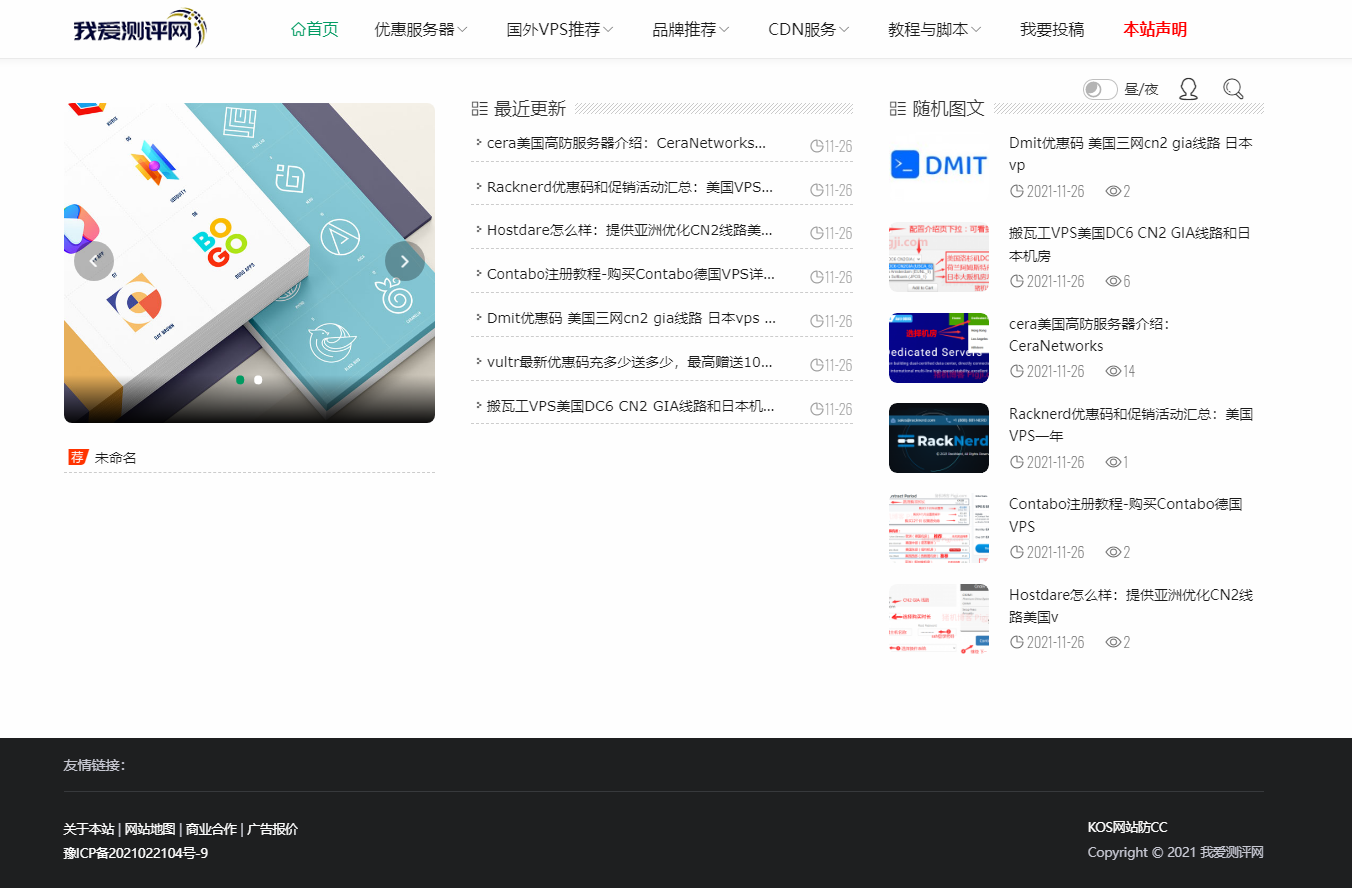The image size is (1352, 888).
Task: Open the 搬瓦工VPS article thumbnail
Action: [939, 257]
